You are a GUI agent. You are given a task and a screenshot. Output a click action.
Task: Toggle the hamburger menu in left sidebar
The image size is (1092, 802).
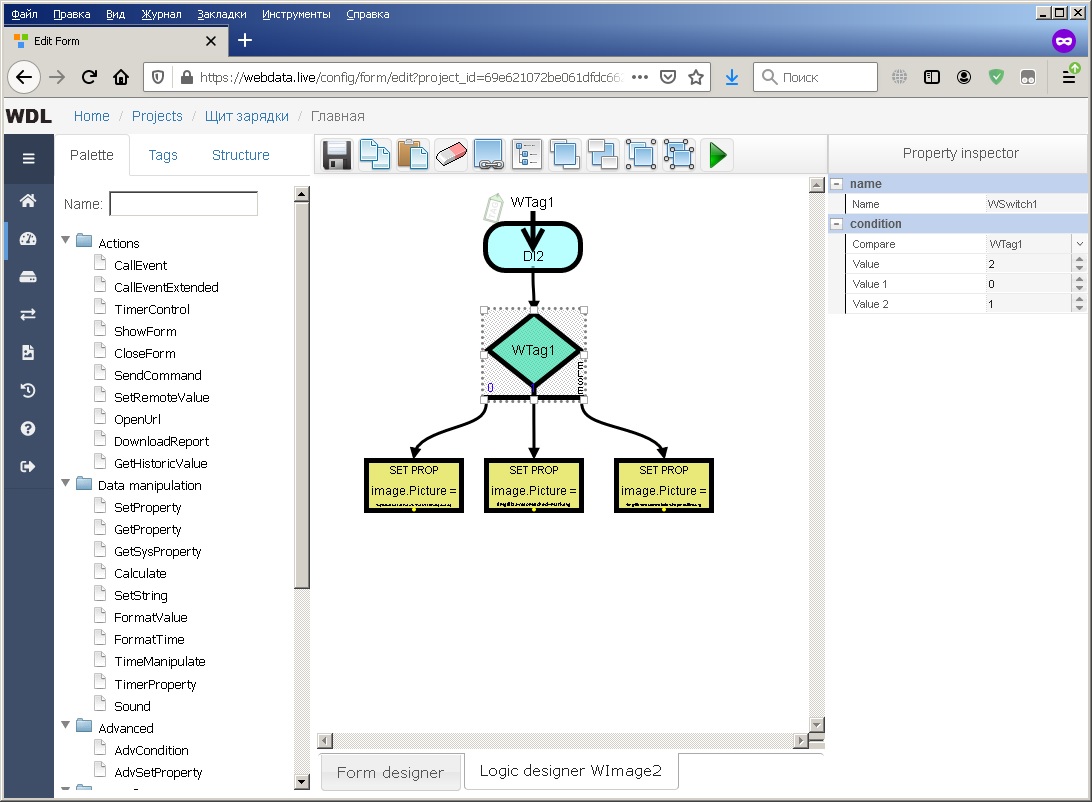click(x=28, y=158)
